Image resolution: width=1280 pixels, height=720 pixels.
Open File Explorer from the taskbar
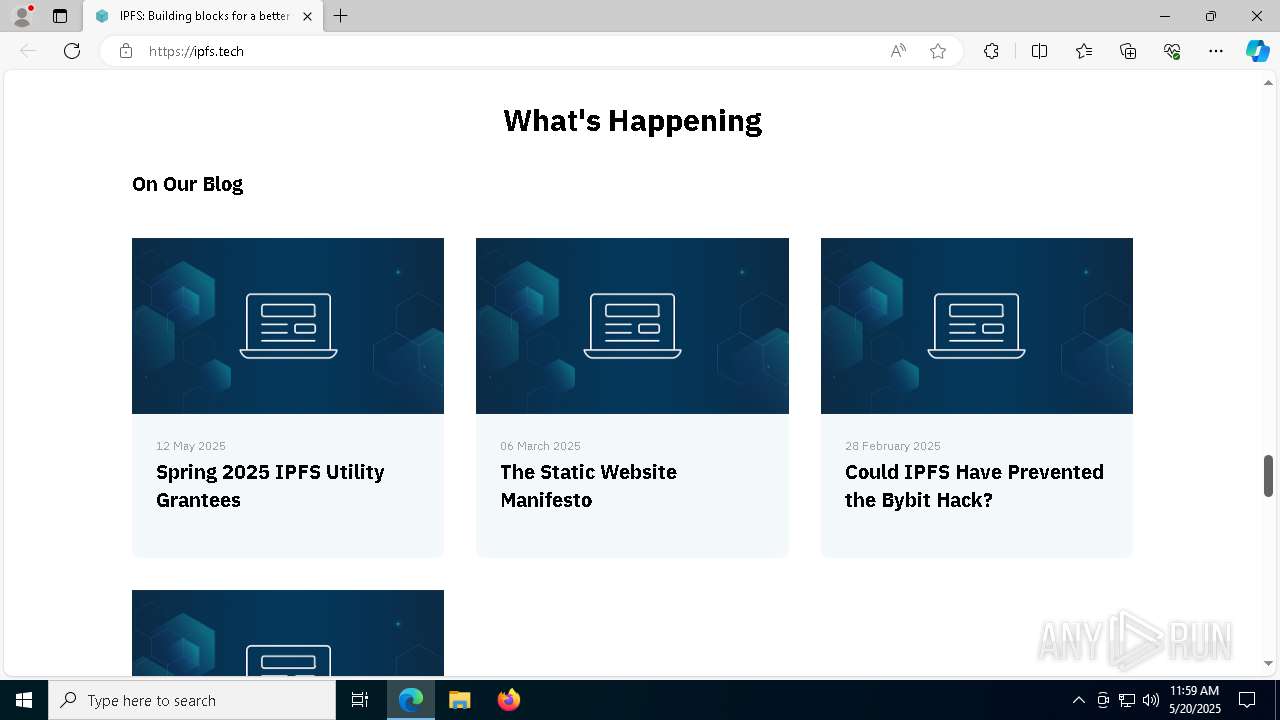point(459,700)
